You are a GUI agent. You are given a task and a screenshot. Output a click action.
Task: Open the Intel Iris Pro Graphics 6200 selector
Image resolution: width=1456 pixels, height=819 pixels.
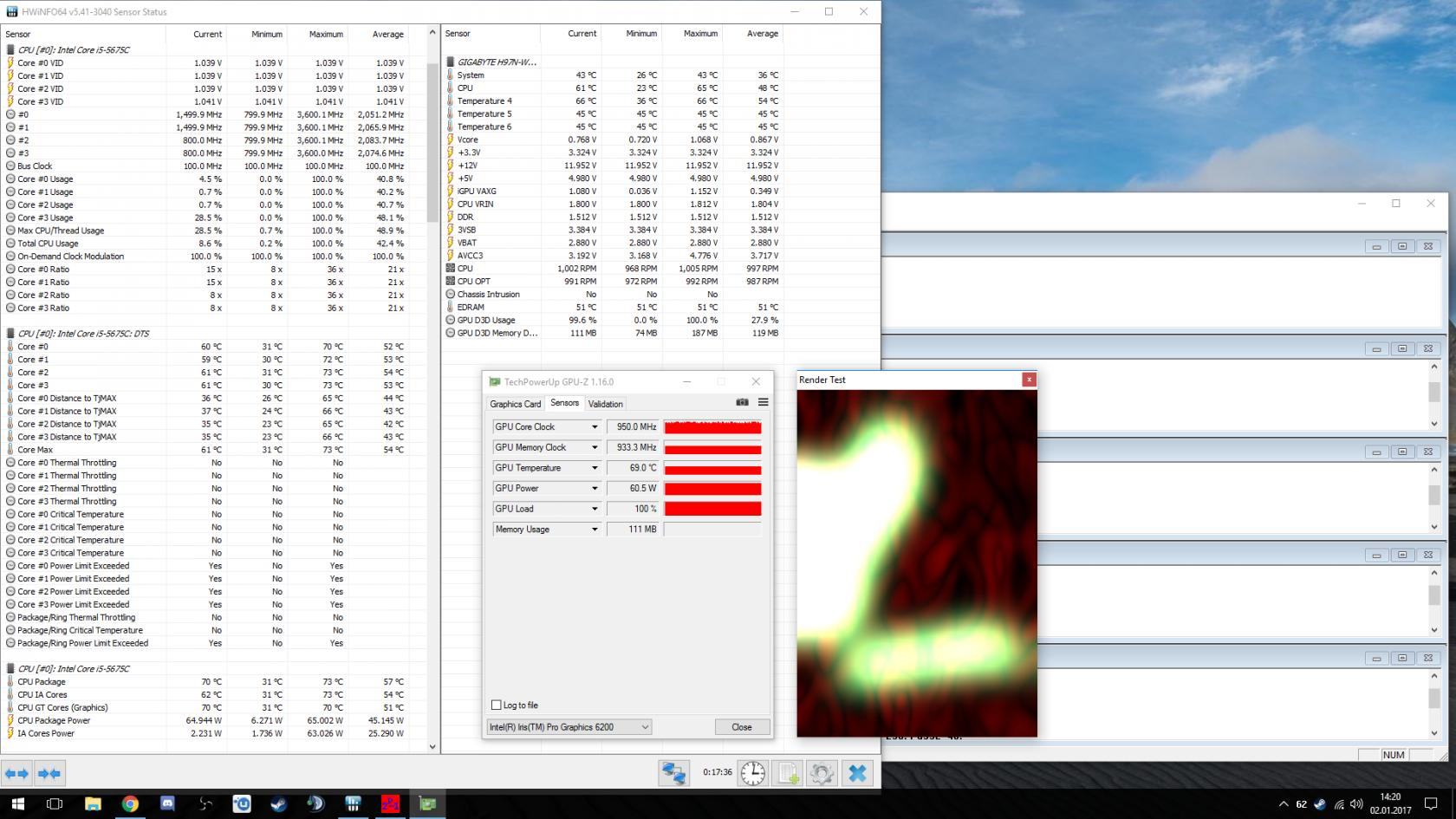click(x=569, y=727)
